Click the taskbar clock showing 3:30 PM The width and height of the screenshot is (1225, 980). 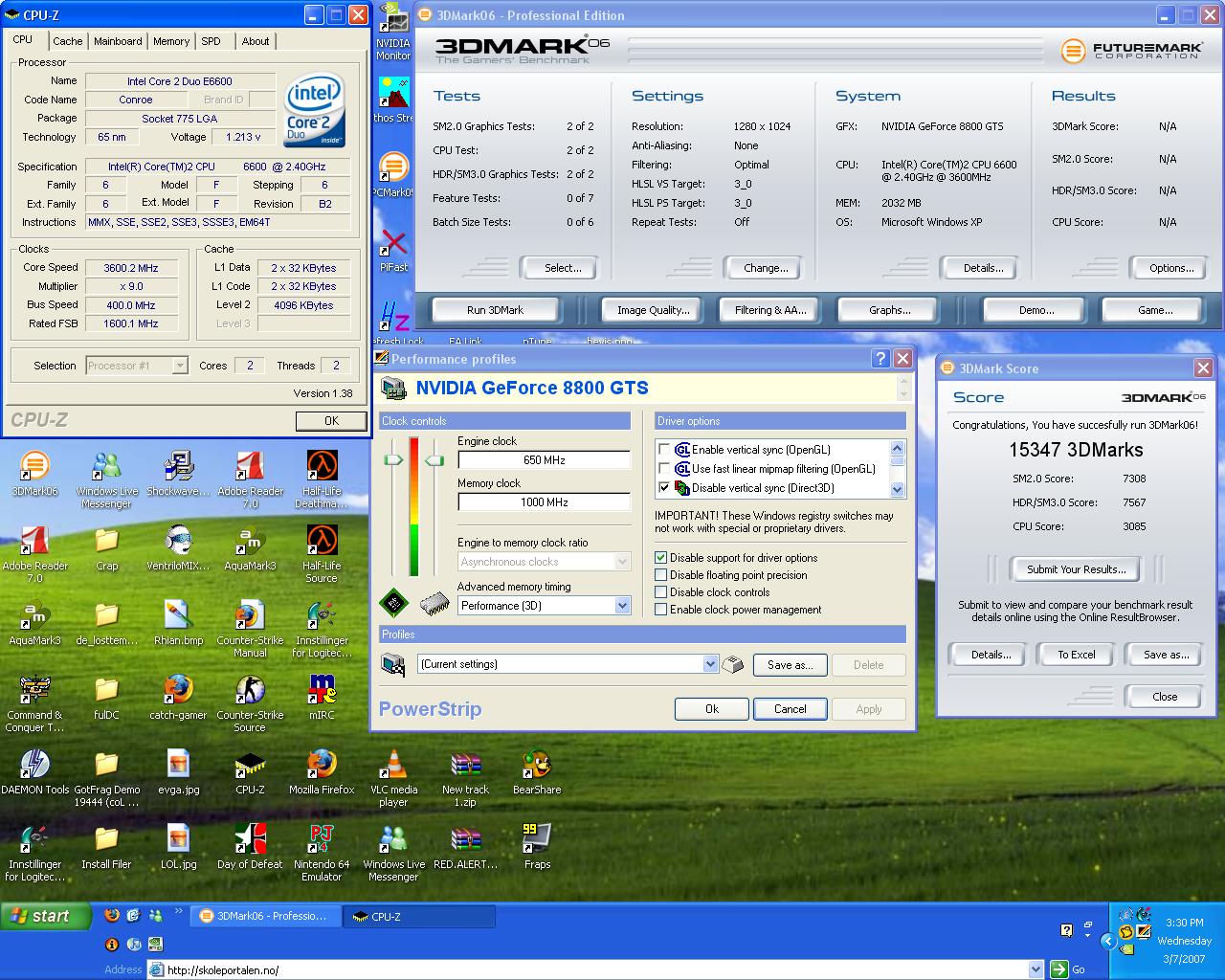tap(1184, 923)
